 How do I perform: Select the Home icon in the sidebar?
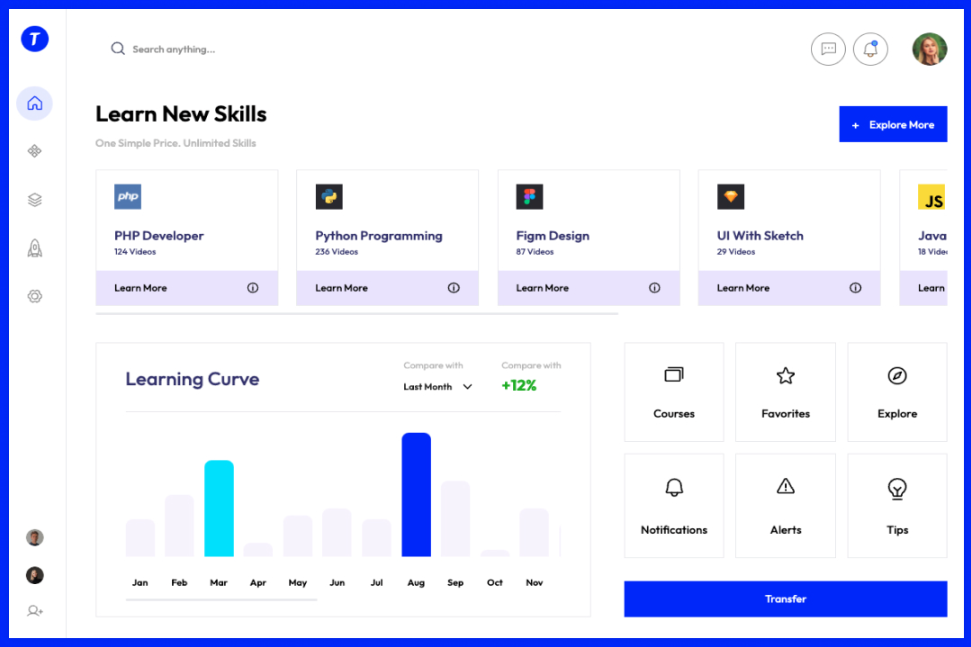[x=34, y=103]
